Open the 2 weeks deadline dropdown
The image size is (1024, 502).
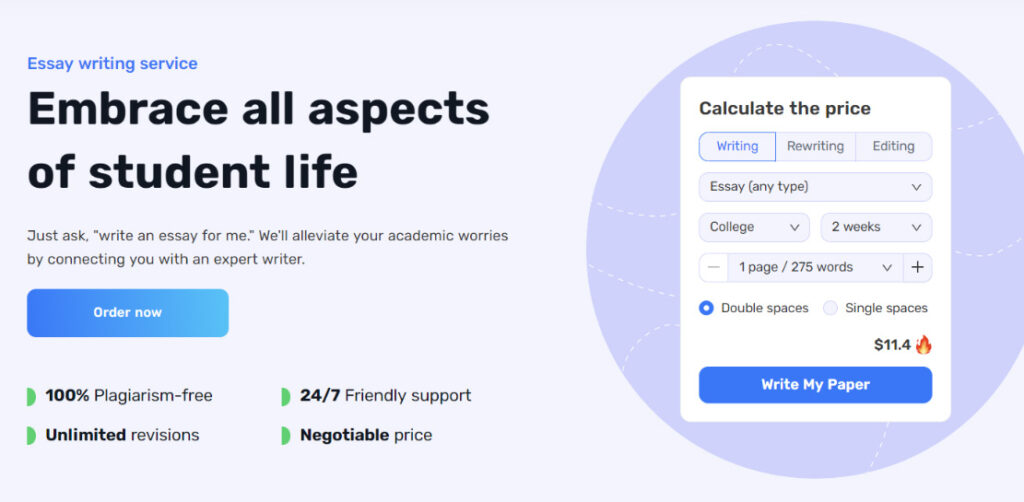click(x=876, y=227)
